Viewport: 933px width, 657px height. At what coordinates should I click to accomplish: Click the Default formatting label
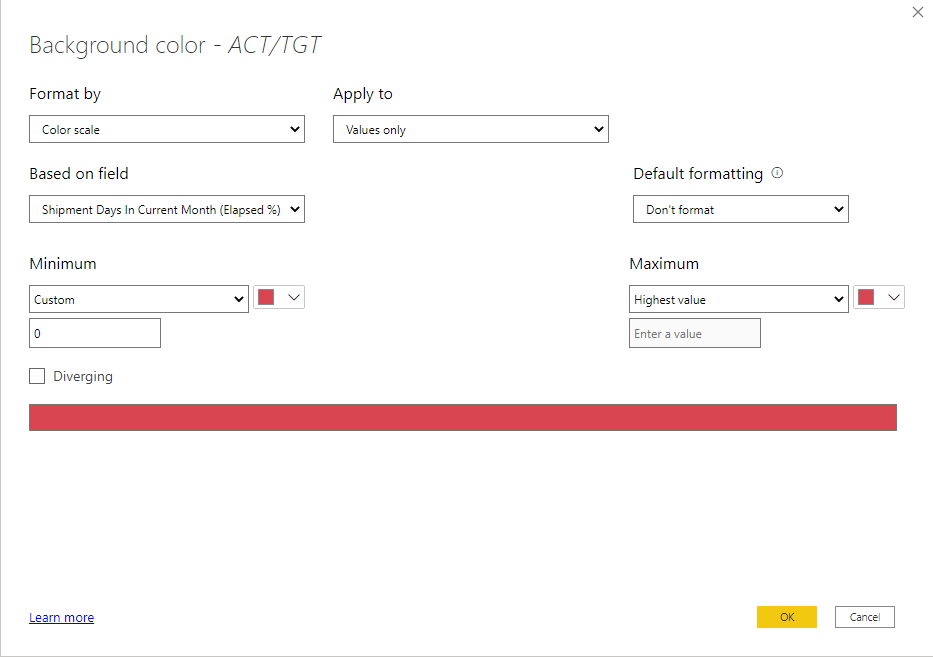698,173
